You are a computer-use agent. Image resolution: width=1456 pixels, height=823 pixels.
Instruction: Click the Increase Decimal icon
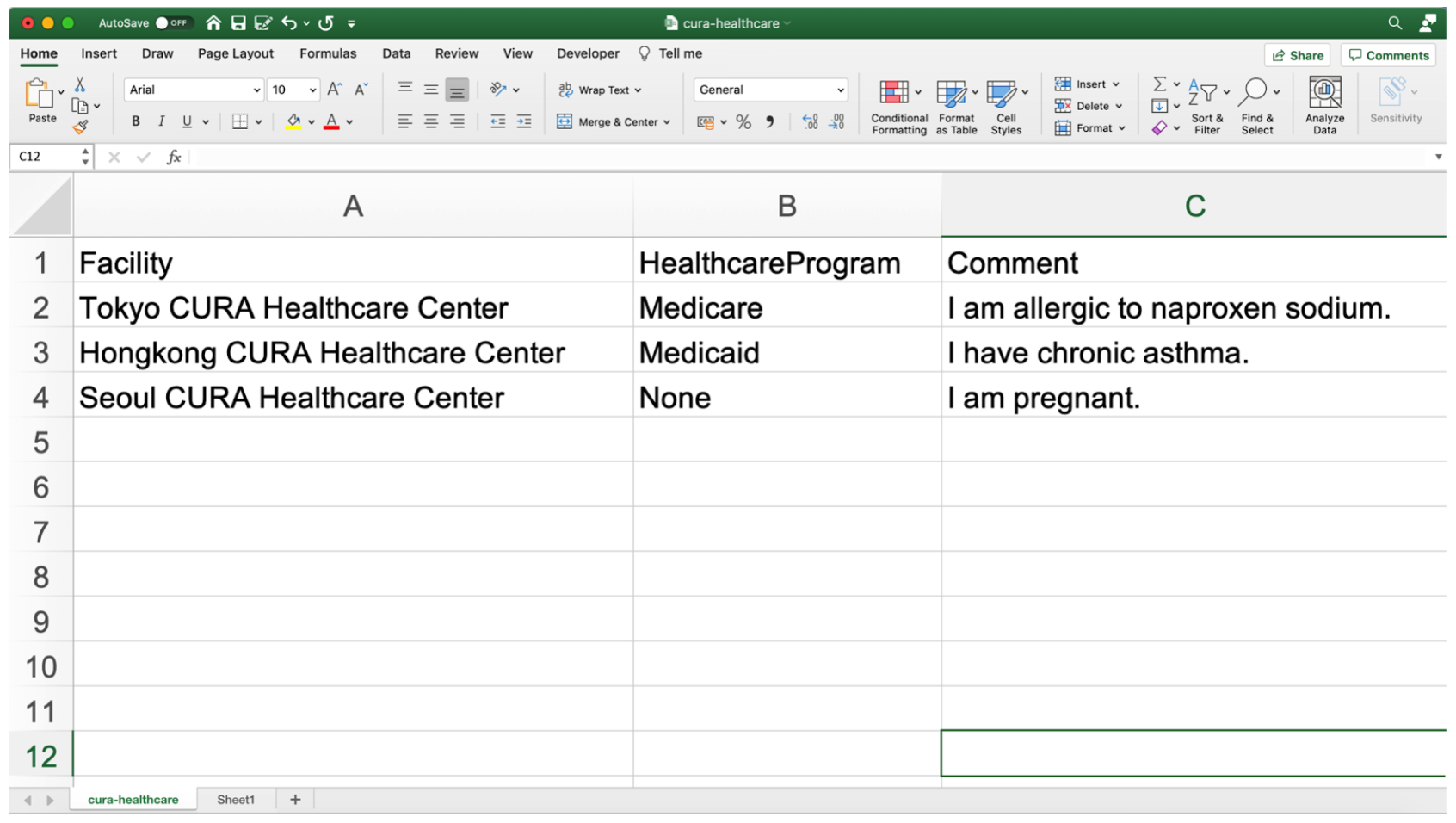click(x=808, y=121)
